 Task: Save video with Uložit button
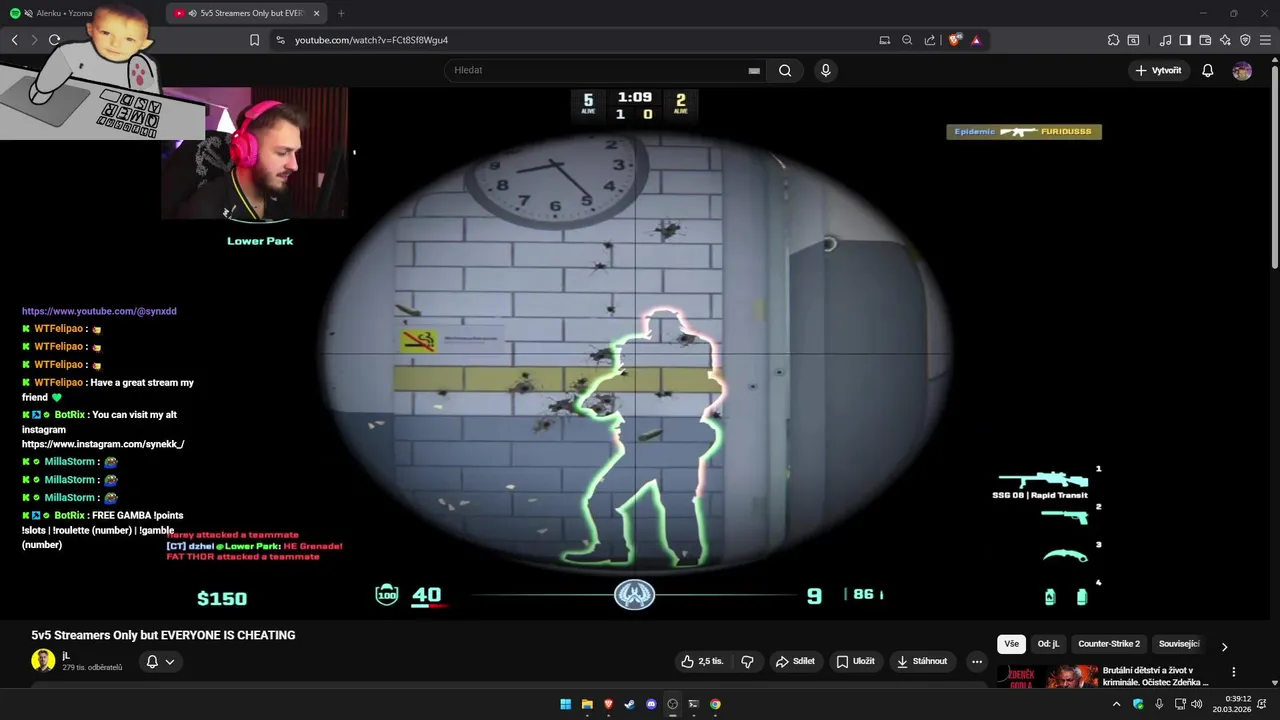click(x=855, y=661)
